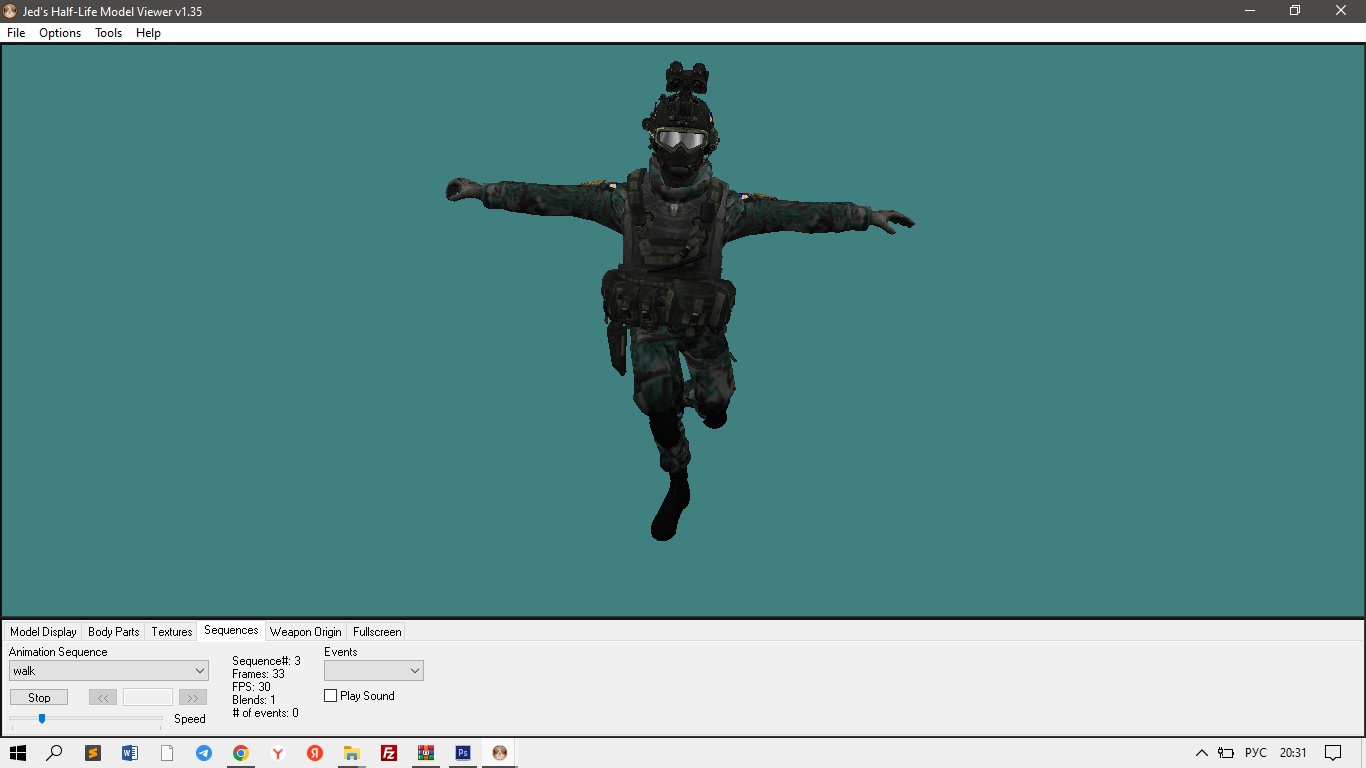Open FileZilla from the taskbar
Screen dimensions: 1366x768
tap(389, 753)
